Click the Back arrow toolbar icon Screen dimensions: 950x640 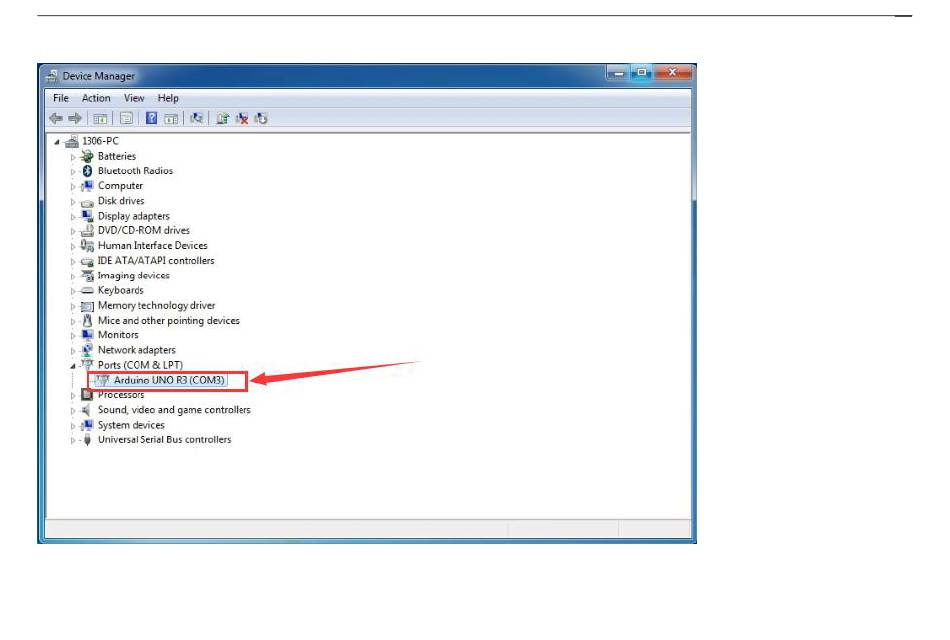coord(56,118)
